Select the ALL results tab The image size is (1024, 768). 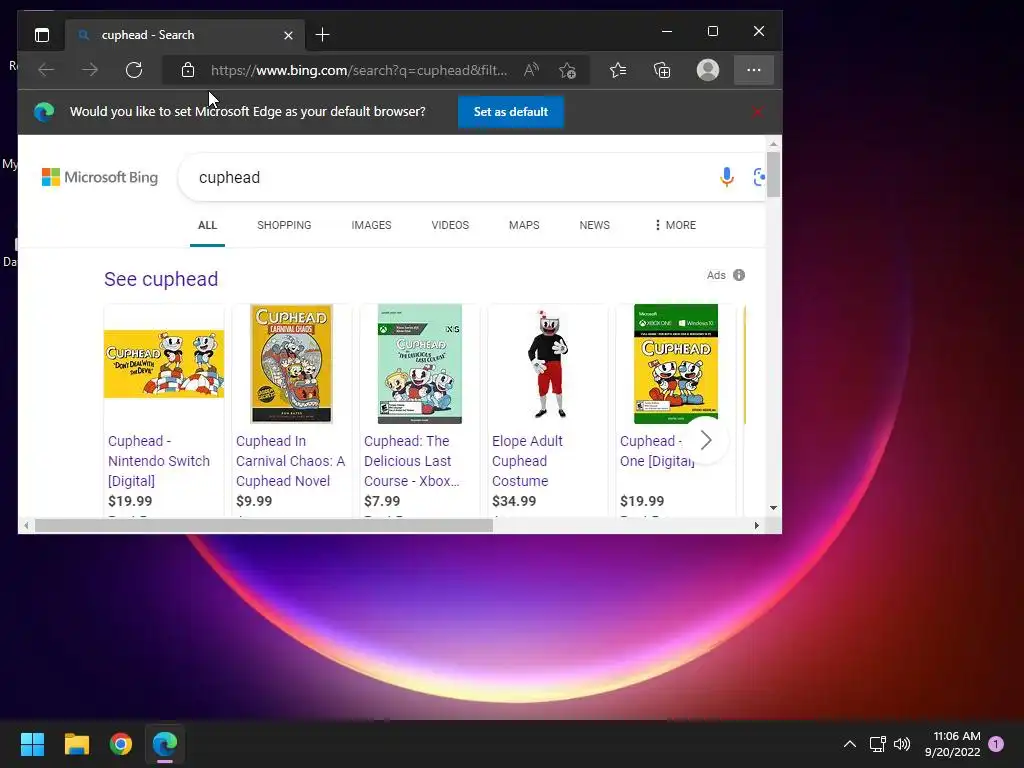pos(207,225)
